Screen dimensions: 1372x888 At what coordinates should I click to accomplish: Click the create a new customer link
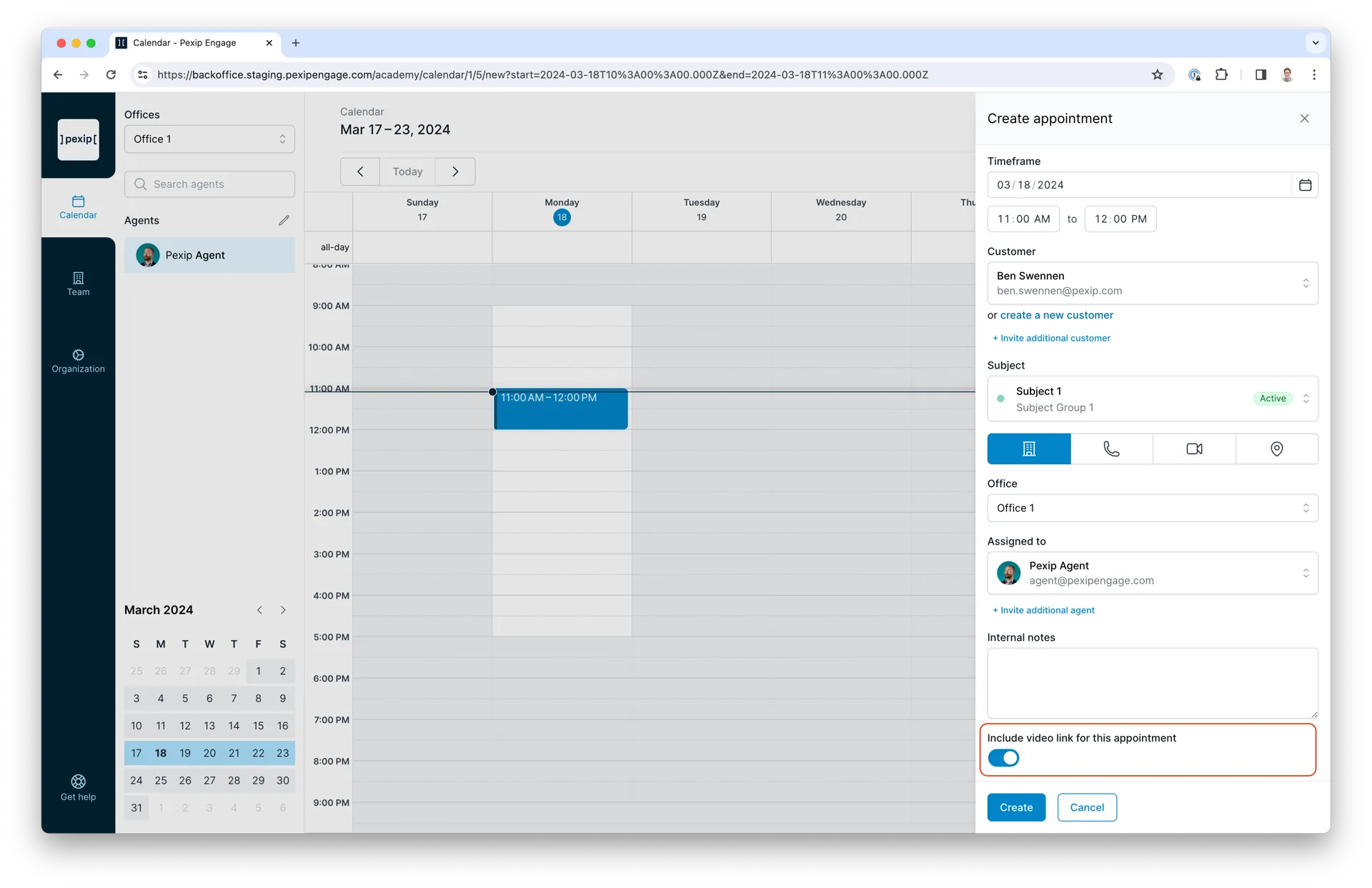pos(1056,315)
